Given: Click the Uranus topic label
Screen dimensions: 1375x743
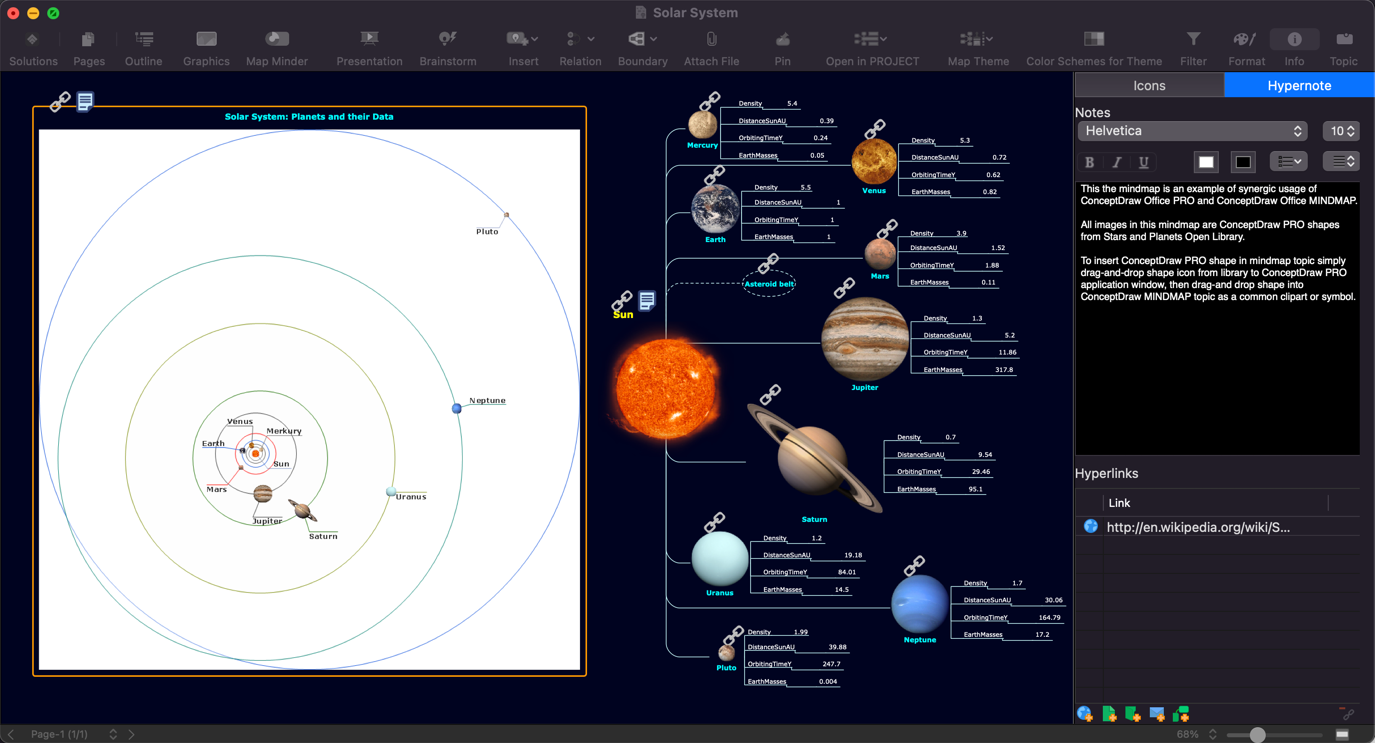Looking at the screenshot, I should click(x=720, y=593).
